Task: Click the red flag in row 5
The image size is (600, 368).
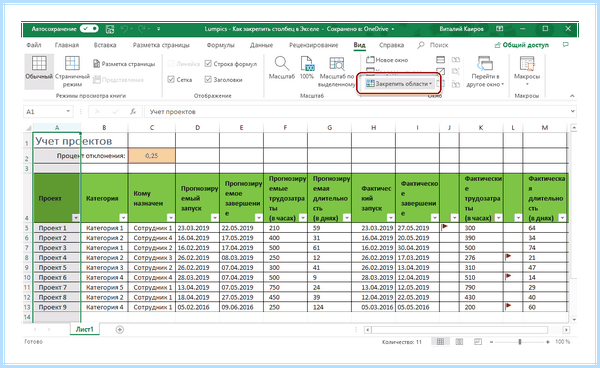Action: [x=444, y=227]
